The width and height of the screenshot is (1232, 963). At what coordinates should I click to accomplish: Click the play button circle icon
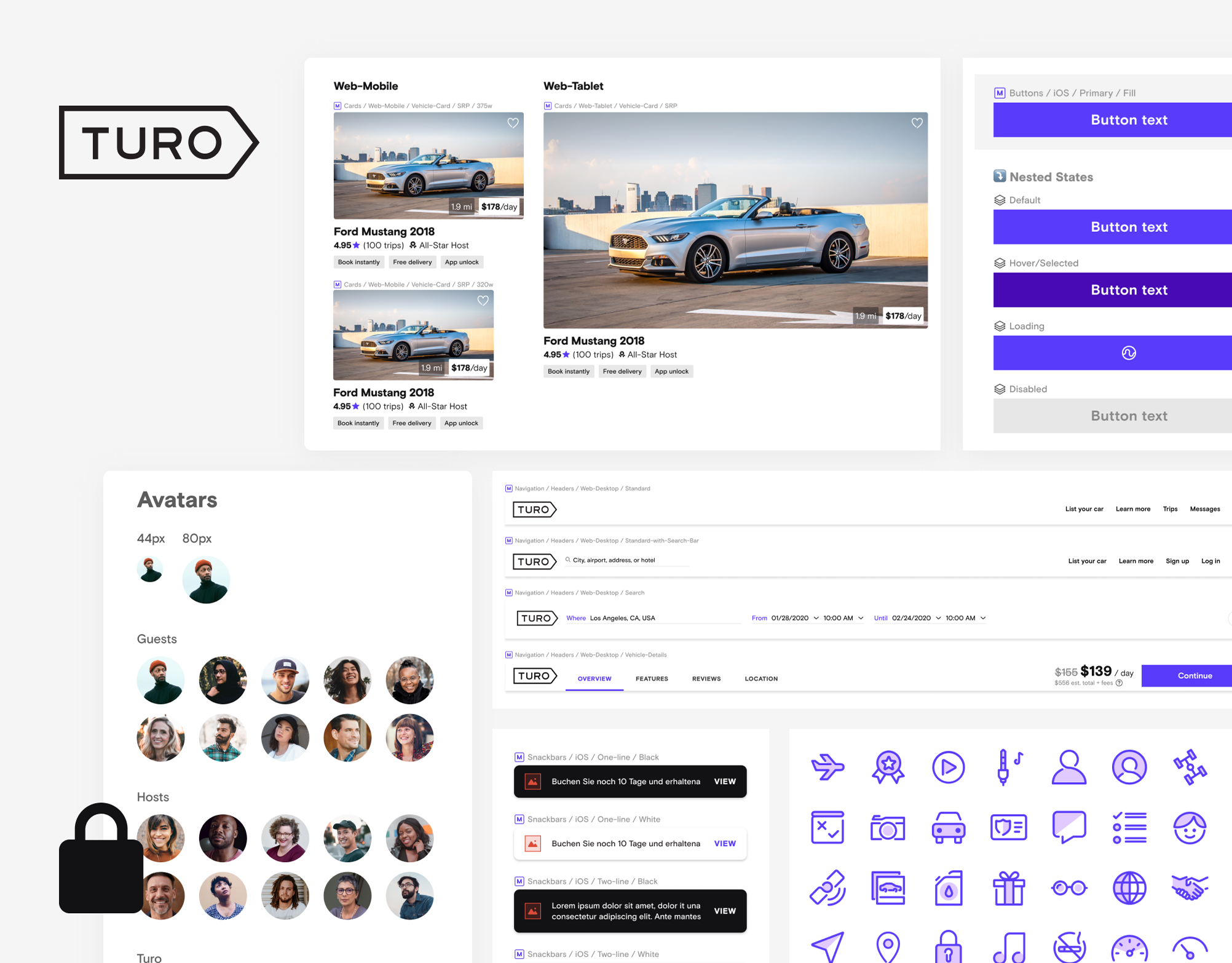tap(948, 767)
